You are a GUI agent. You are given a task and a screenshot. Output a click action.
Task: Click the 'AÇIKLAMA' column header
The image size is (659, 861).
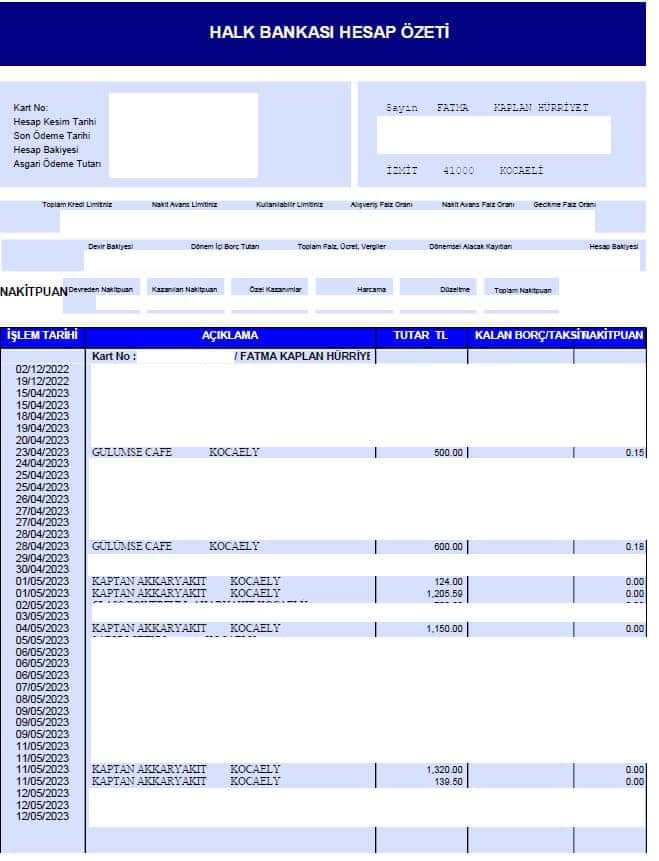point(230,336)
